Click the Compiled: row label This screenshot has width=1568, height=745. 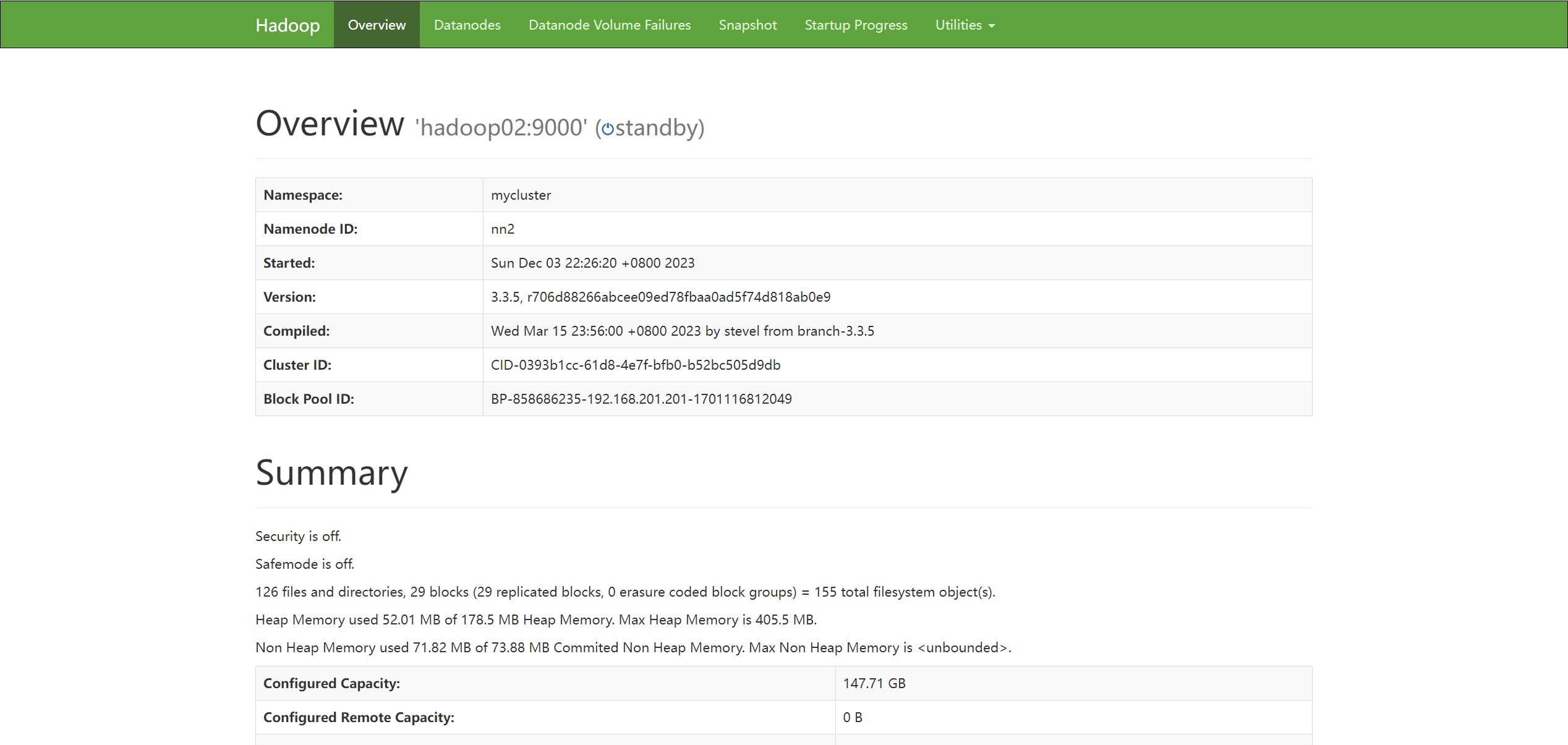tap(296, 331)
